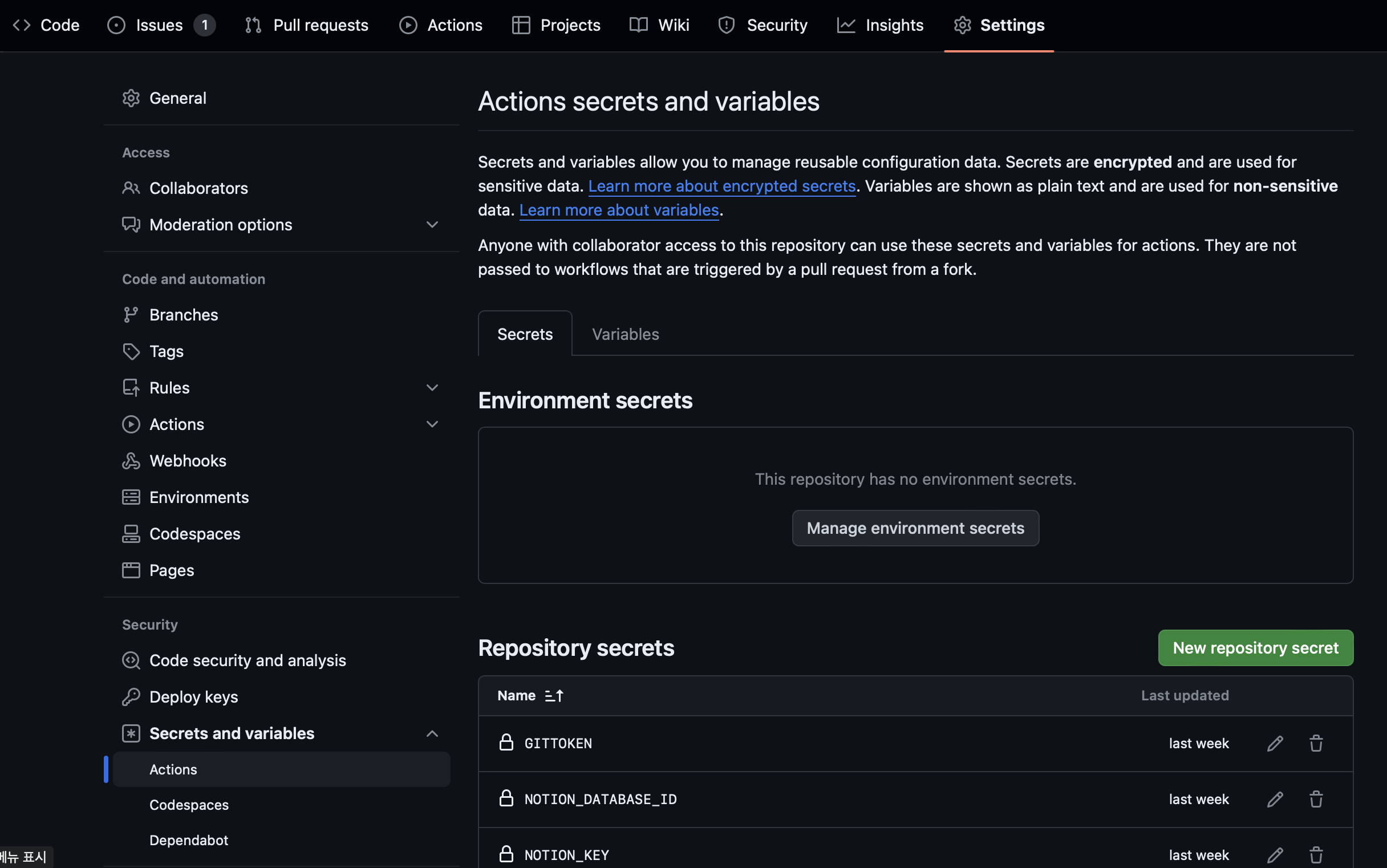Screen dimensions: 1387x868
Task: Expand the Actions section in Code and automation
Action: [x=432, y=424]
